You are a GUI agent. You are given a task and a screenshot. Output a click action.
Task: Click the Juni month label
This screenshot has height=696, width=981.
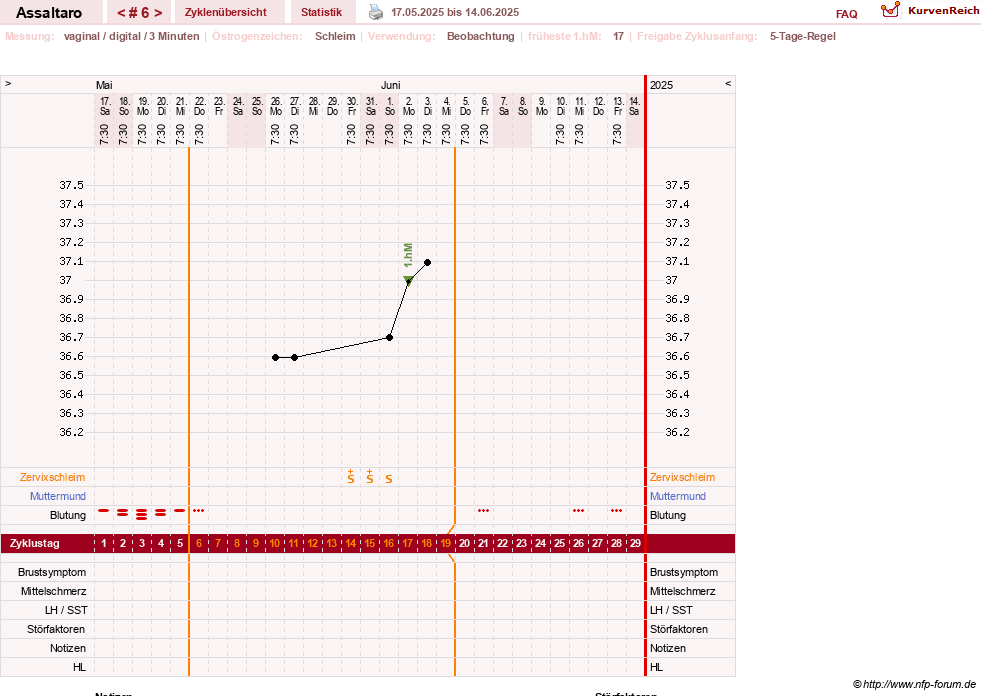(x=390, y=85)
